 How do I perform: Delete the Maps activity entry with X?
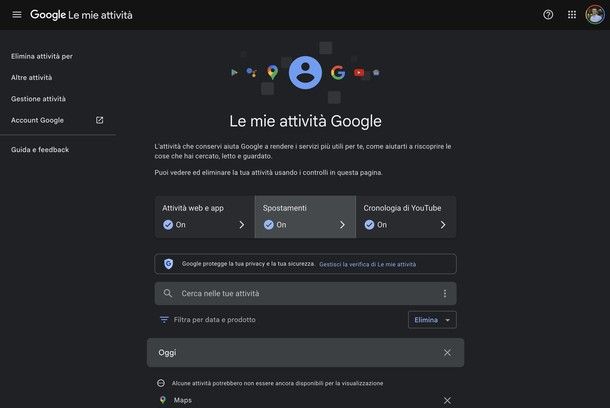[x=447, y=400]
